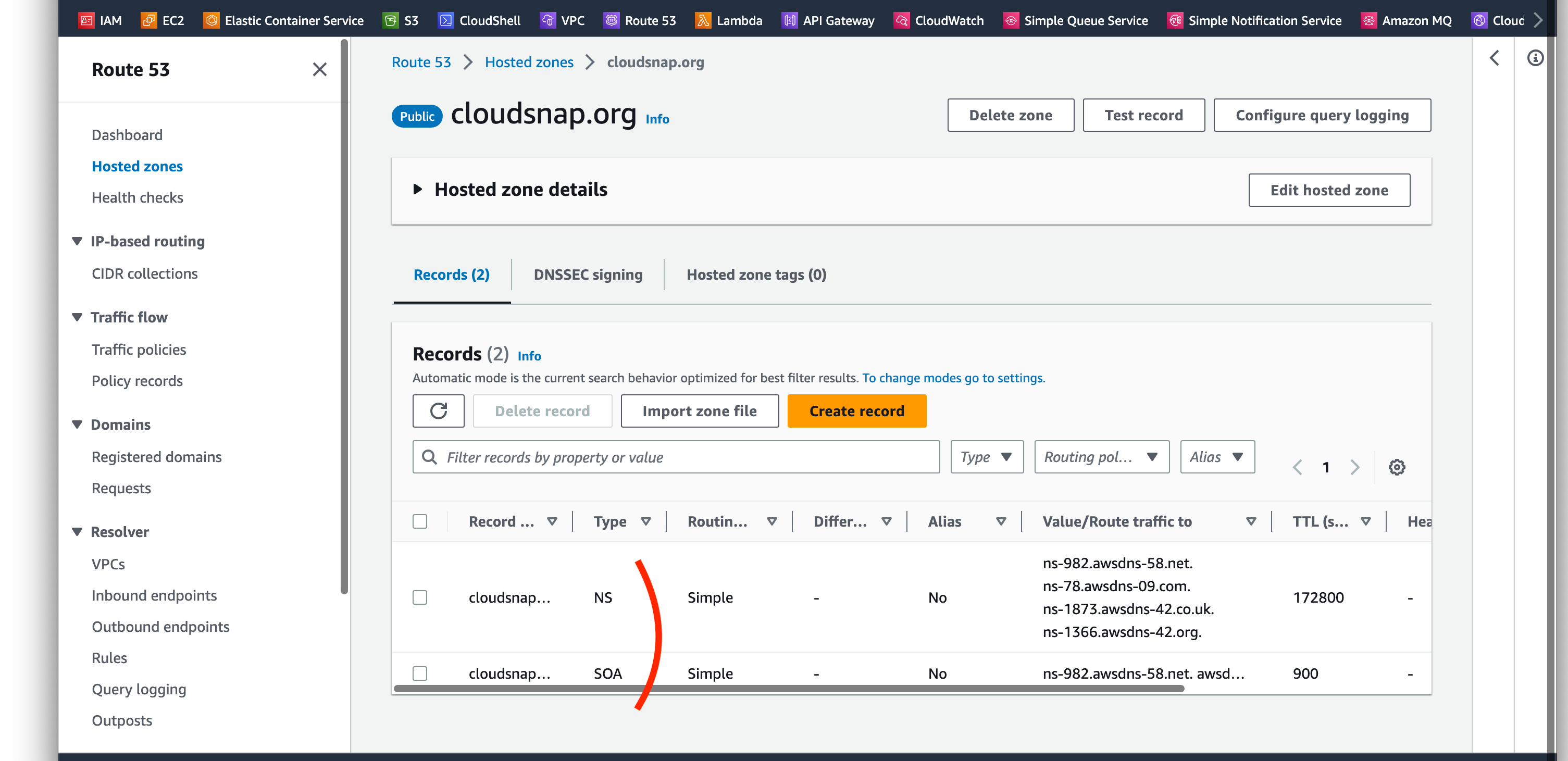Expand Hosted zone details section
The image size is (1568, 761).
click(x=418, y=189)
